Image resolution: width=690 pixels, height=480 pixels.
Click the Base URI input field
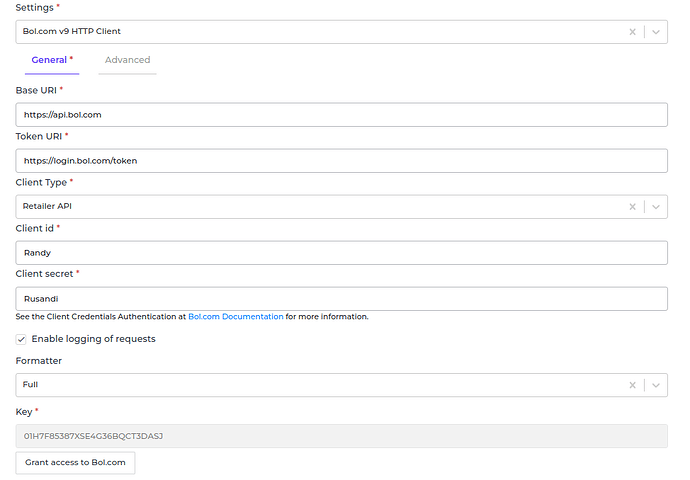[341, 115]
